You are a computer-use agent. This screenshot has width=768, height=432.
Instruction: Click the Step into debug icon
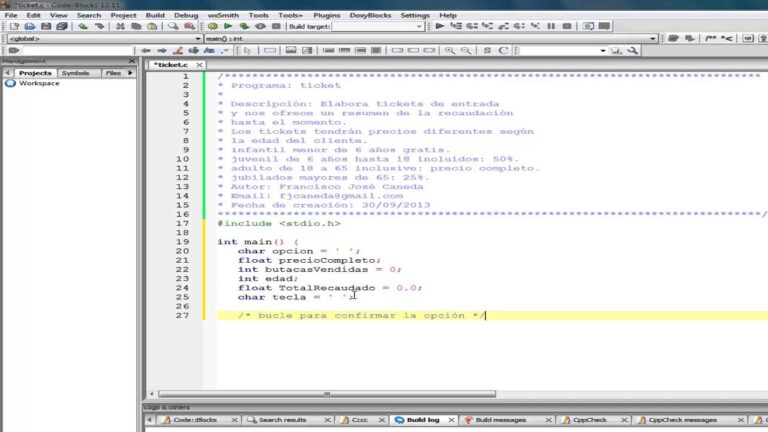tap(487, 26)
